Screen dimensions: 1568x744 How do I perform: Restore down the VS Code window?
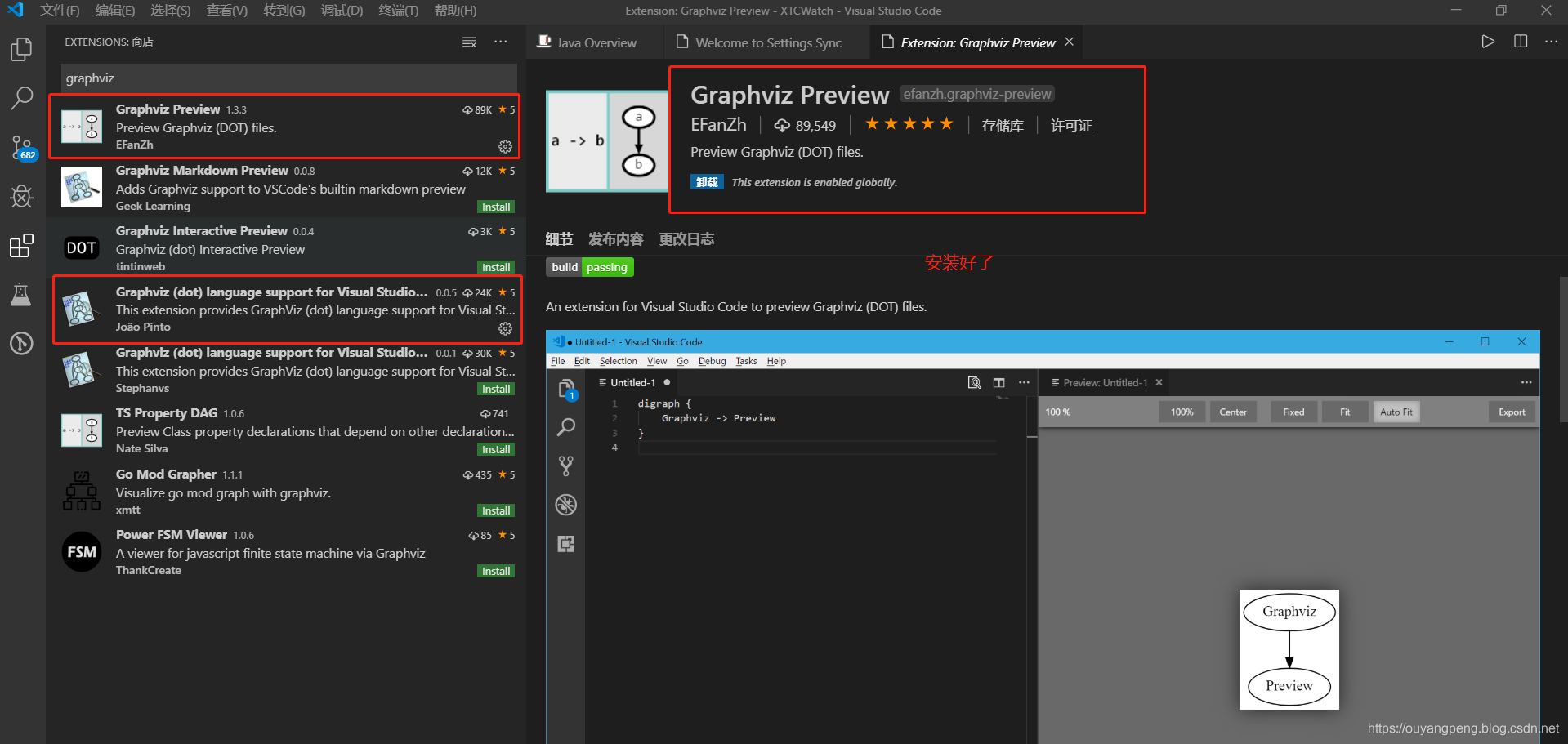1501,11
